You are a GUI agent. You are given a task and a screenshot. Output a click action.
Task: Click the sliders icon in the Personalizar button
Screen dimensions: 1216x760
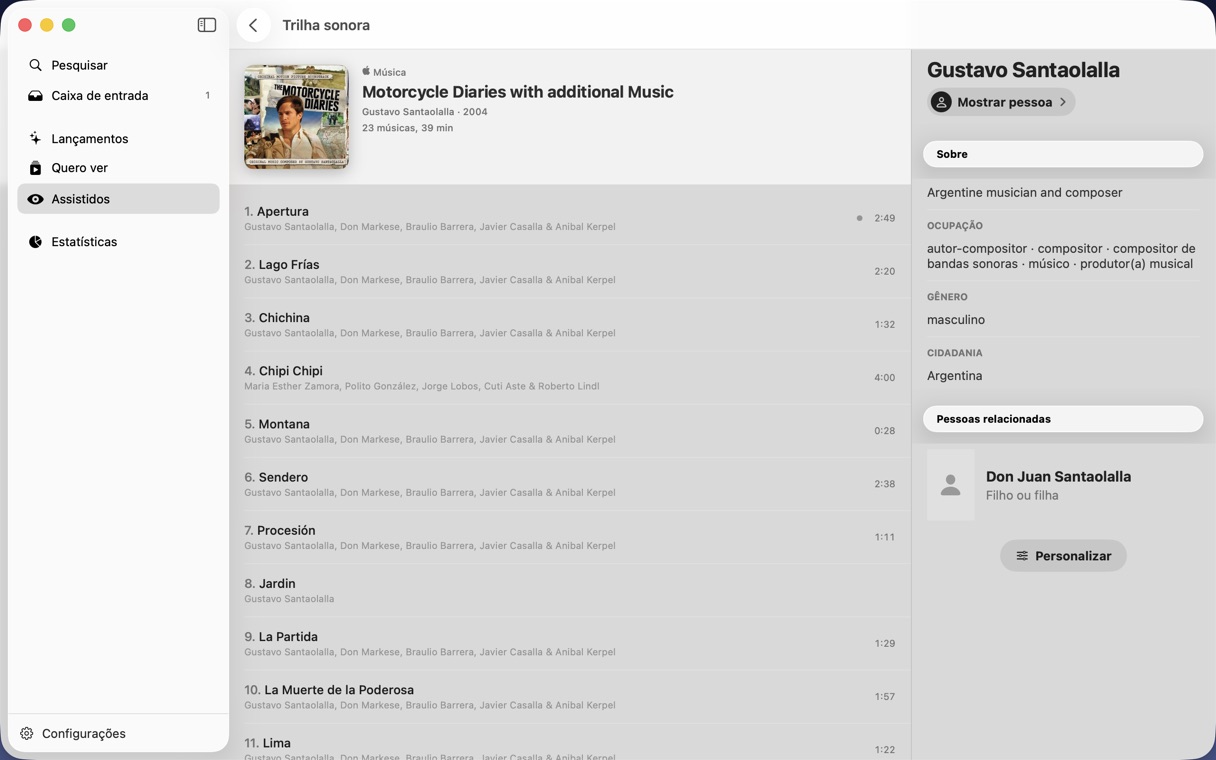coord(1022,556)
